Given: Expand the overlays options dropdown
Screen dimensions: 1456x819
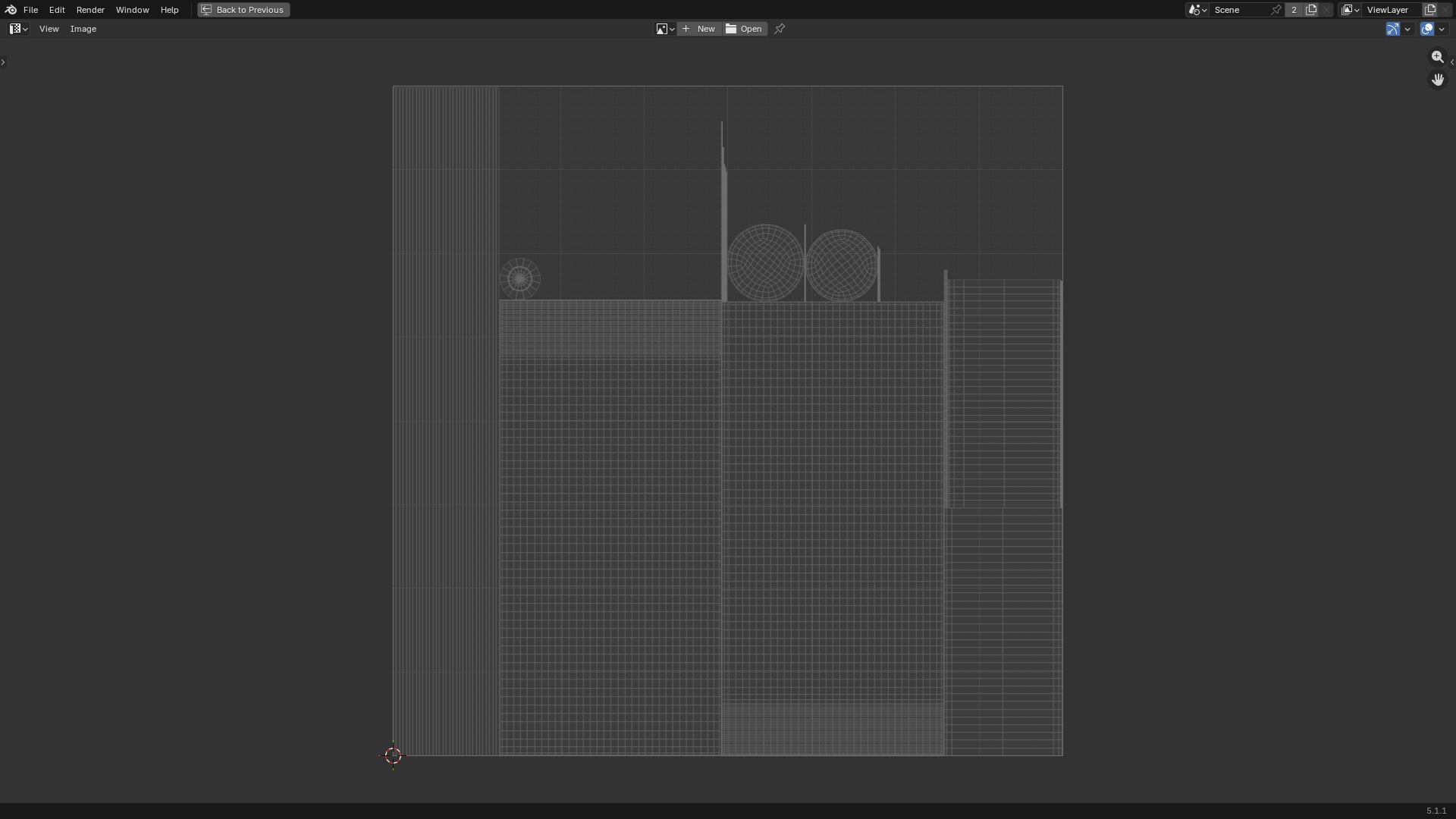Looking at the screenshot, I should point(1442,29).
